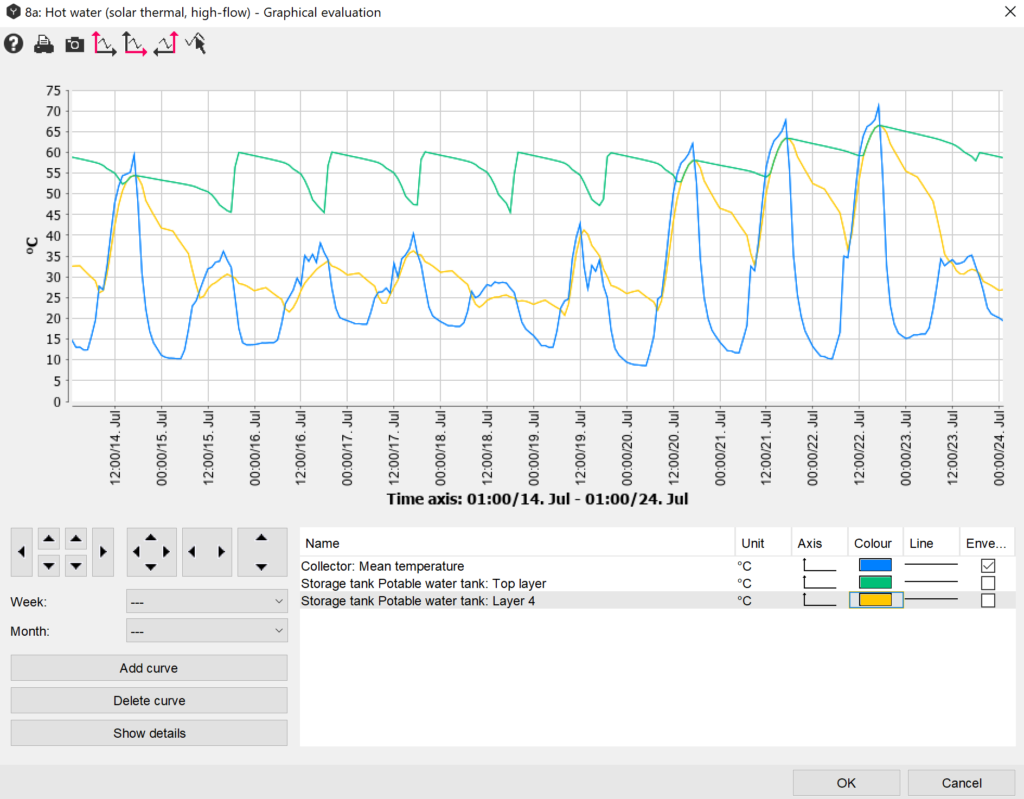Image resolution: width=1024 pixels, height=799 pixels.
Task: Click the right Y-axis settings icon
Action: tap(165, 44)
